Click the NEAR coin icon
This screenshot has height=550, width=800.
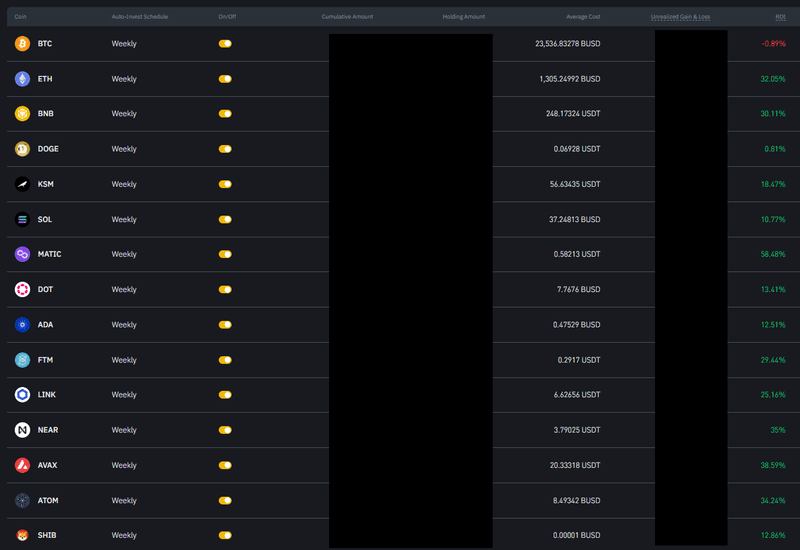[22, 430]
